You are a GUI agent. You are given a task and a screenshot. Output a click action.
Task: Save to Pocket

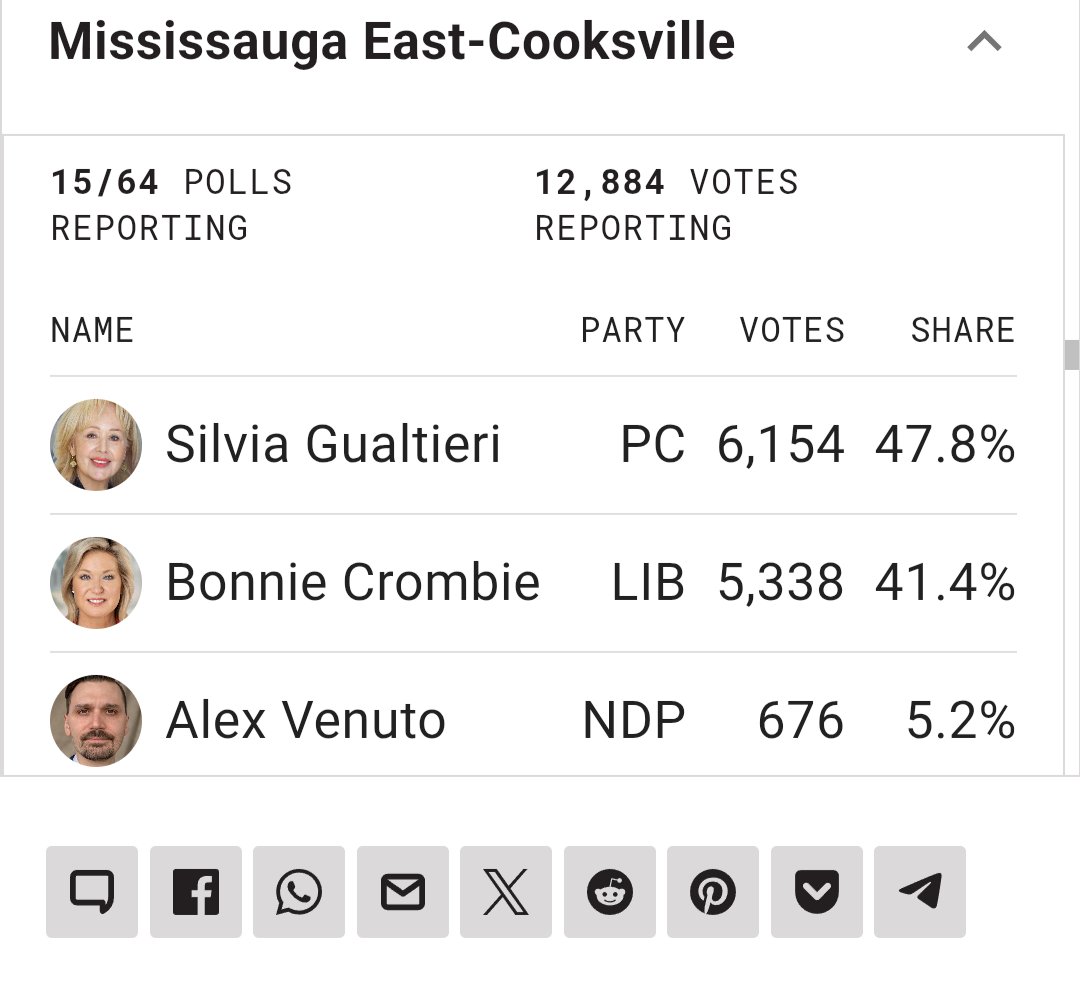[817, 891]
